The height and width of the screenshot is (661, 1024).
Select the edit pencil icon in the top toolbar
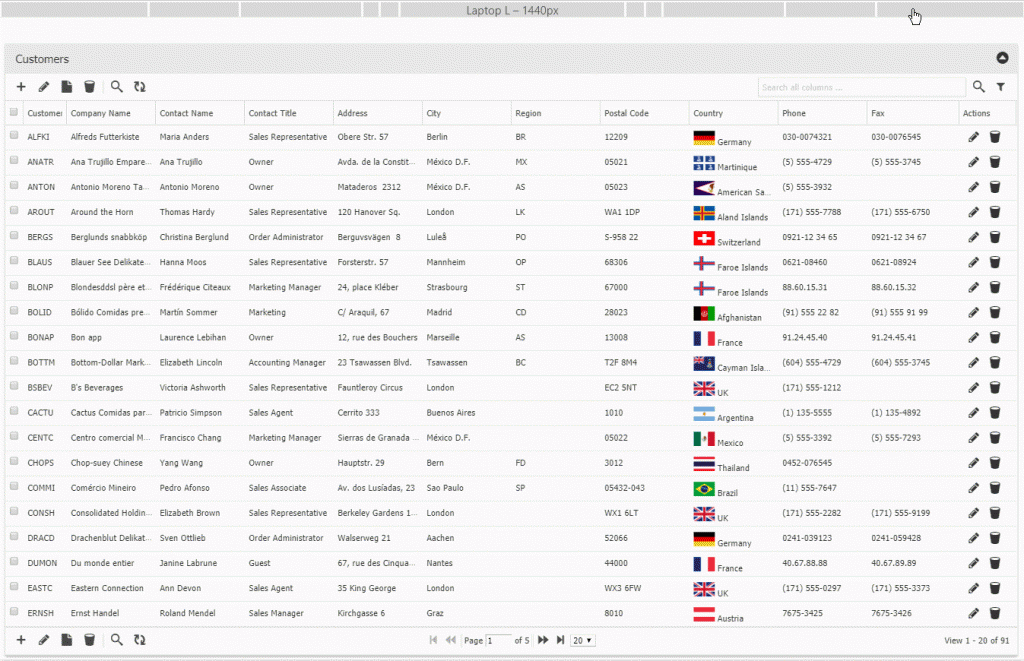[44, 86]
